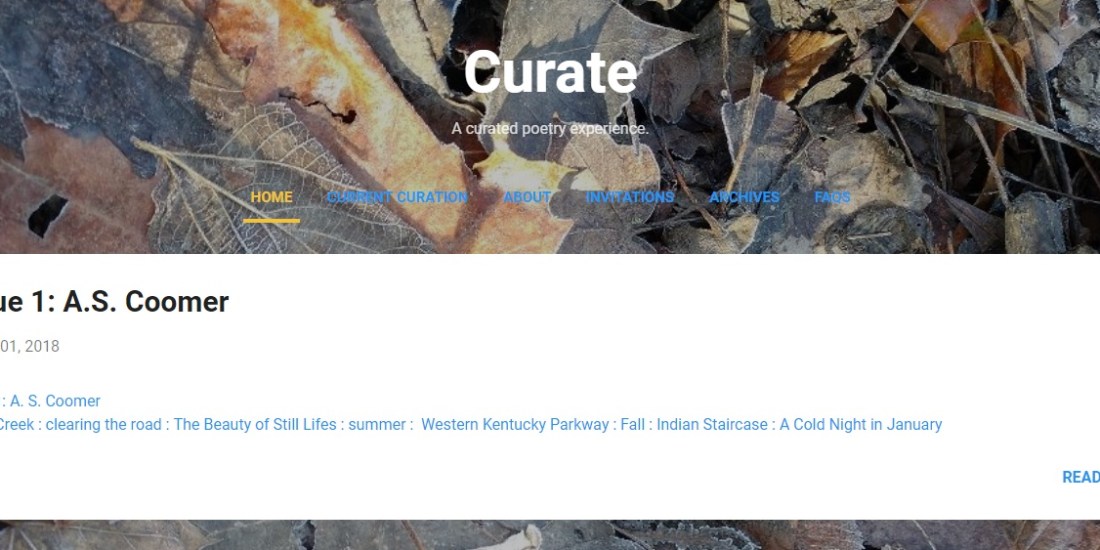Visit the FAQs page
This screenshot has width=1100, height=550.
pos(832,198)
